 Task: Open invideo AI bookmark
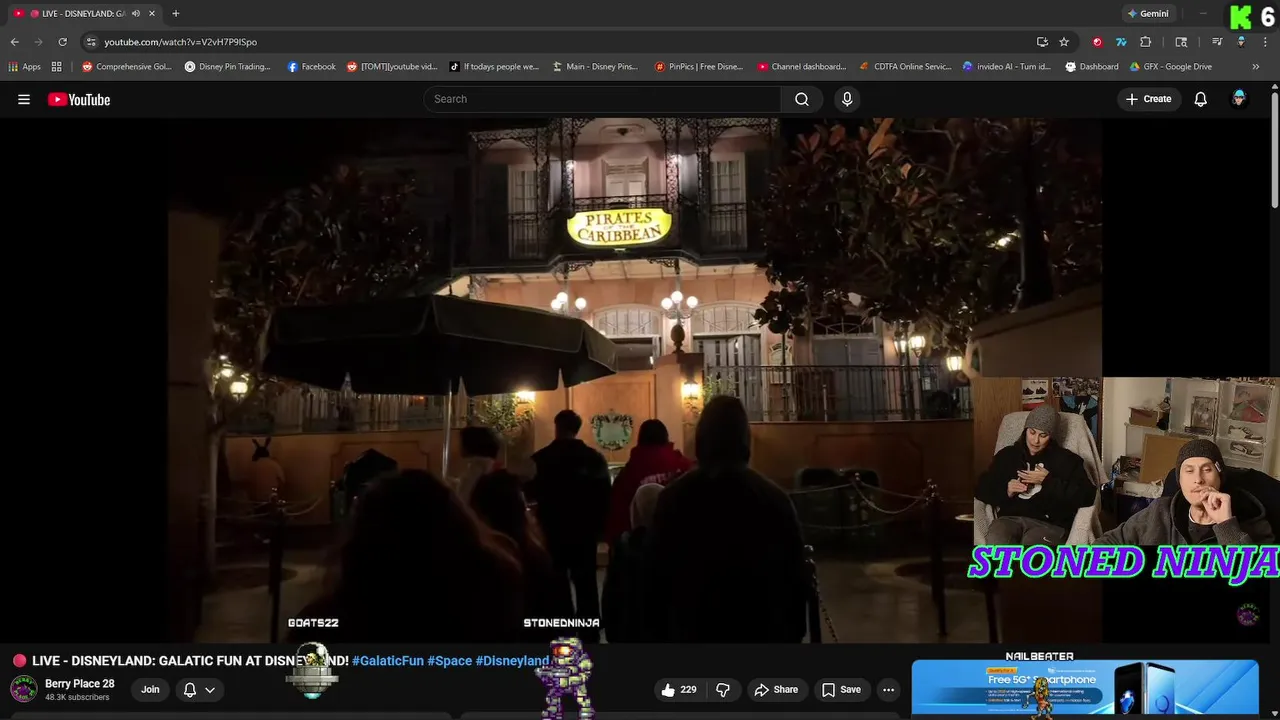click(x=1007, y=67)
